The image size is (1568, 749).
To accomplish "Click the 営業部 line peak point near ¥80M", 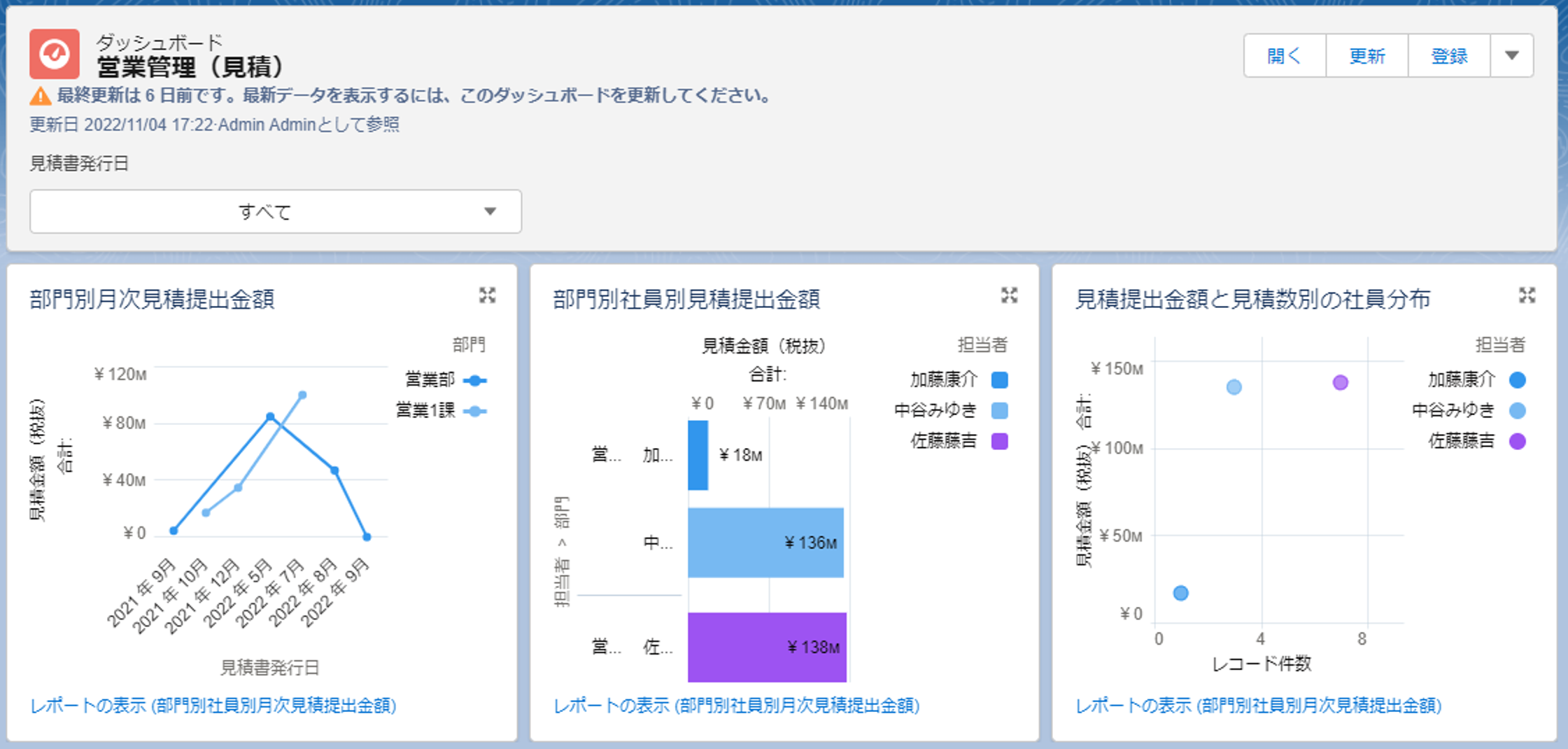I will (x=270, y=416).
